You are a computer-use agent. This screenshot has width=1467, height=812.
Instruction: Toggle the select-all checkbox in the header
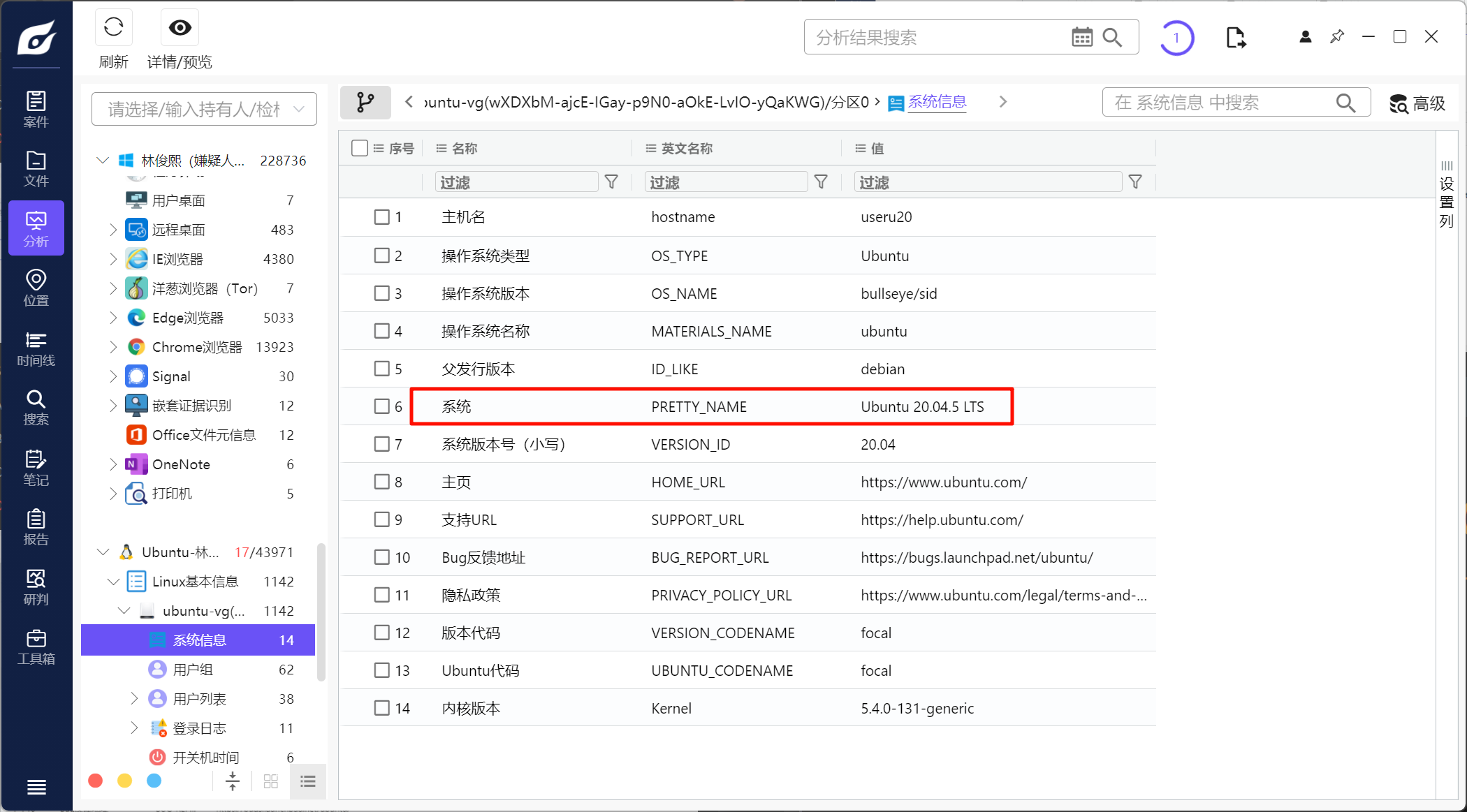point(360,148)
